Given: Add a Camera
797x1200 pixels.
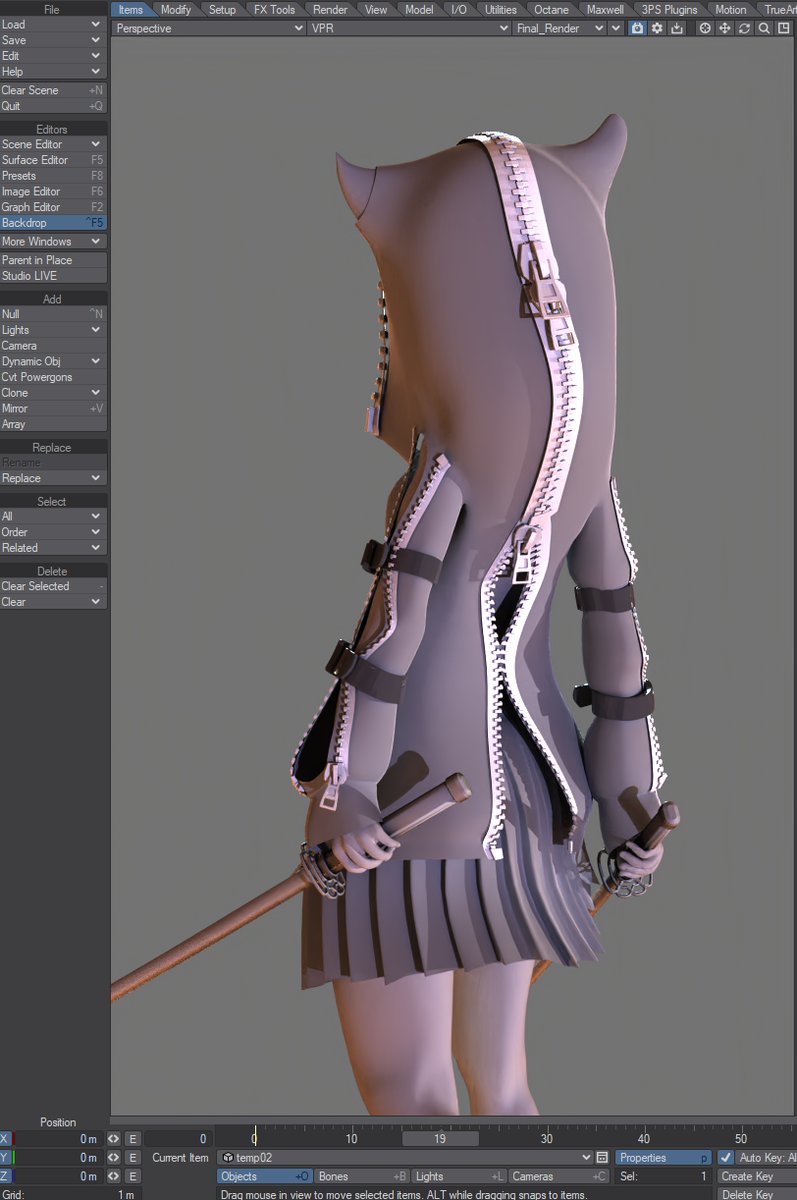Looking at the screenshot, I should pos(53,346).
